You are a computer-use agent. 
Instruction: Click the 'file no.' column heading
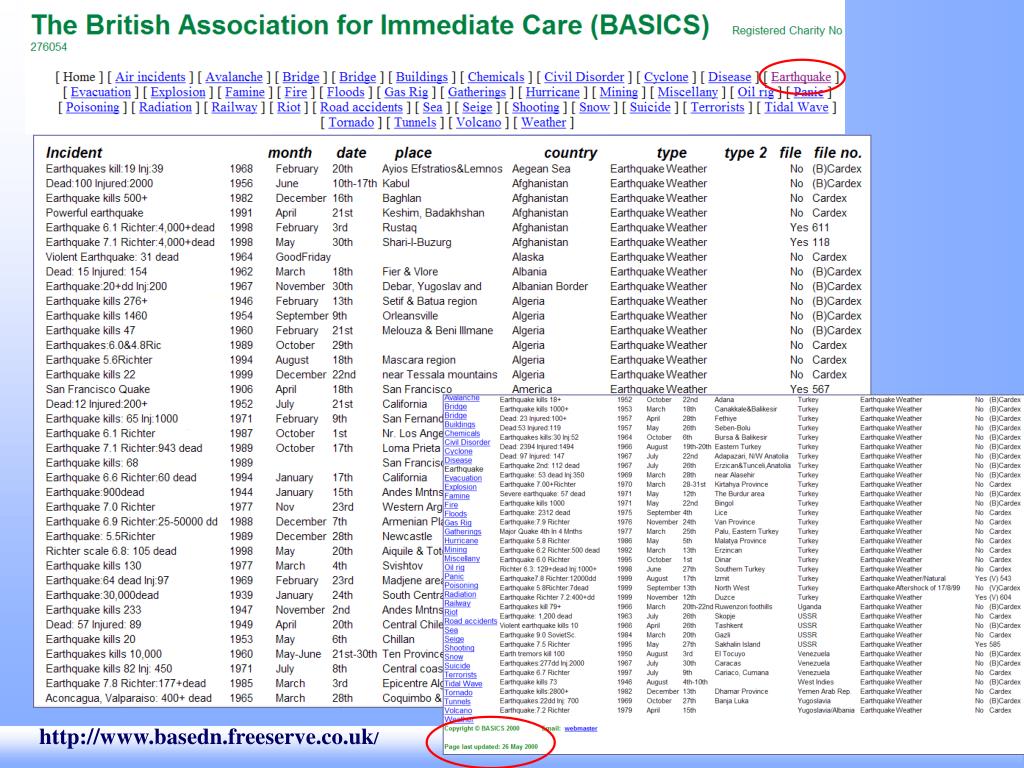coord(838,153)
